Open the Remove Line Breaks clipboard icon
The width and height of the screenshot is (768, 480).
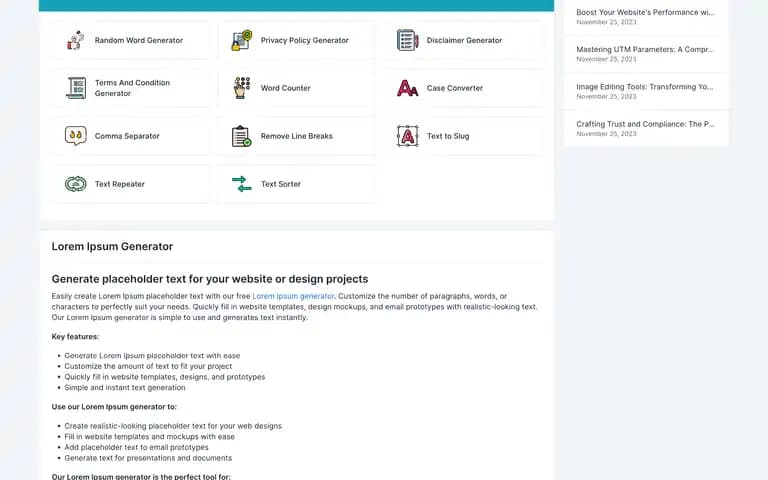pos(241,136)
